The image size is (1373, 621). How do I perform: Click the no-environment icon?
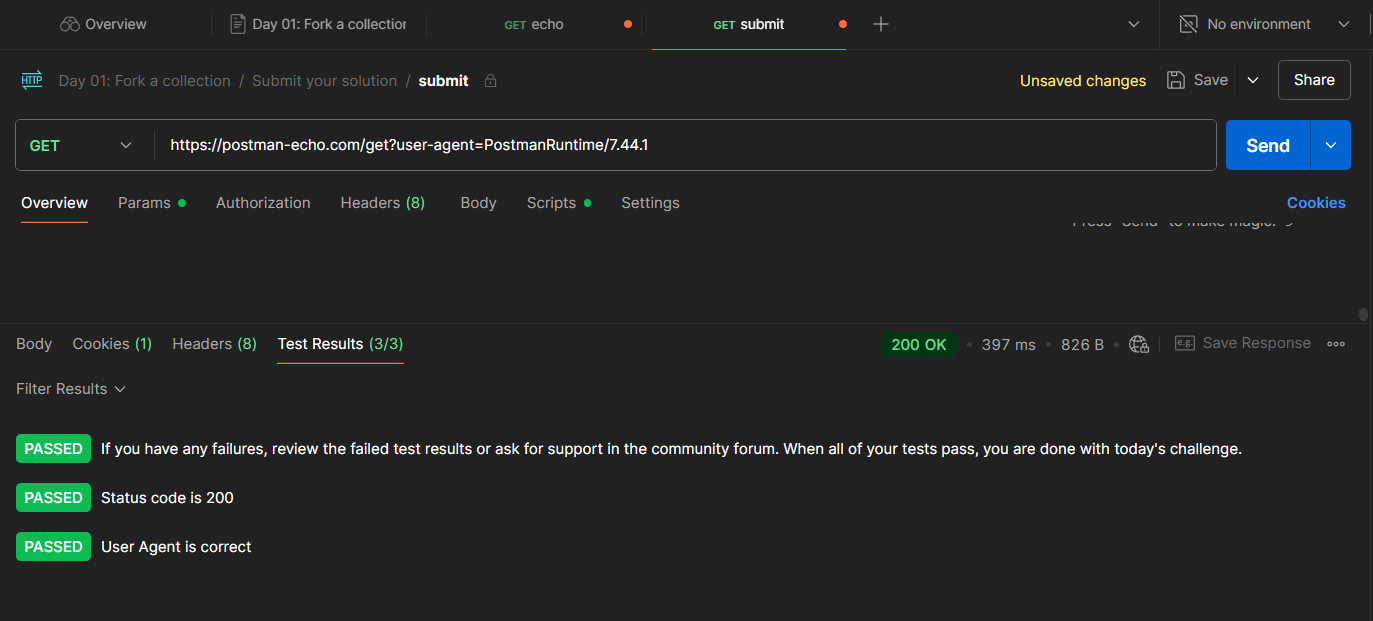[x=1188, y=24]
